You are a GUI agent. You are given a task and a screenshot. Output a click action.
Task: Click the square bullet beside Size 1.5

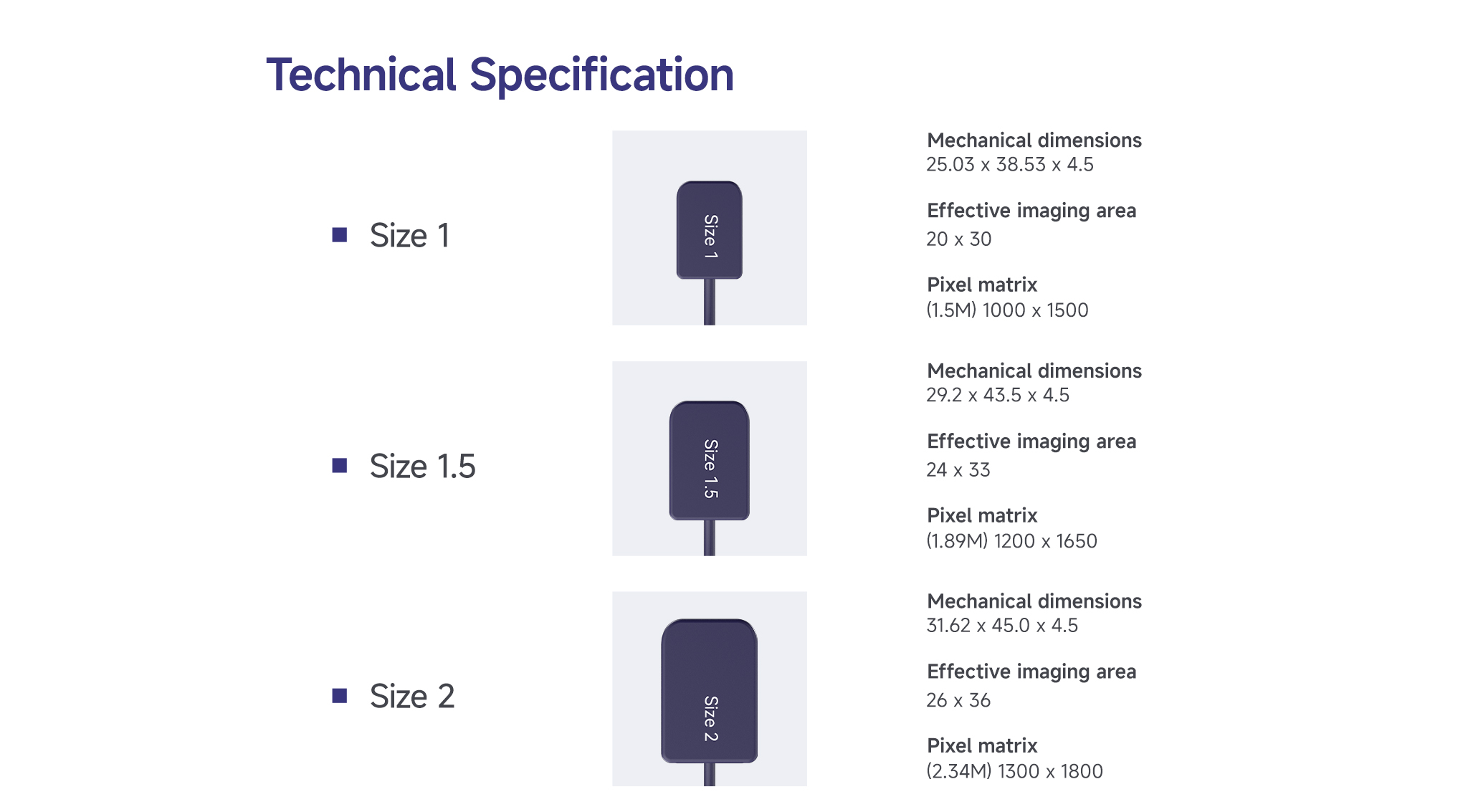(340, 466)
